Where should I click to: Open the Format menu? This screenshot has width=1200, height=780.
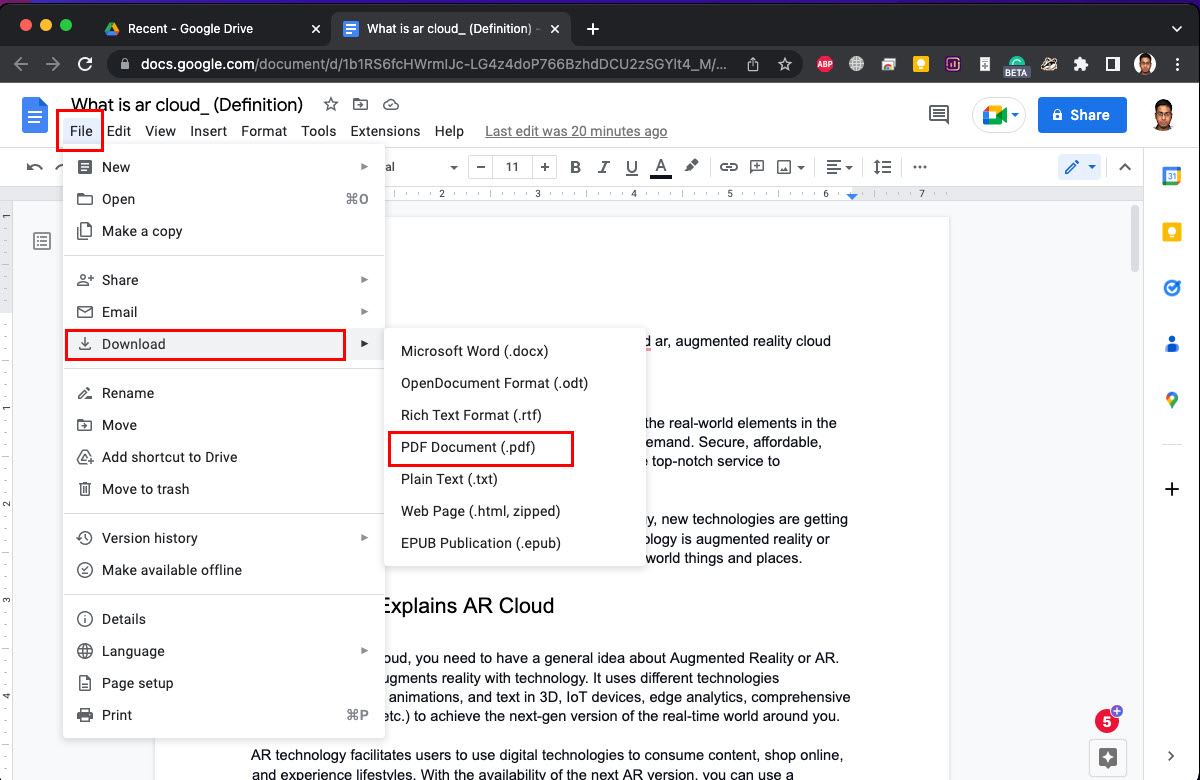[x=264, y=131]
